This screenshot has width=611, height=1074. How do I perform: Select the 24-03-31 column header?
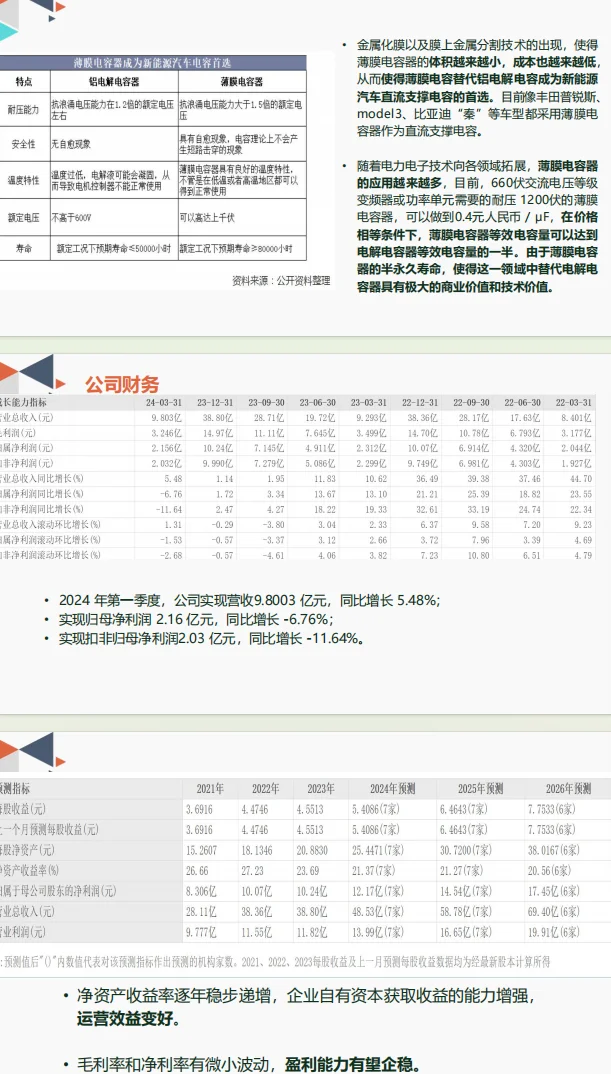[164, 402]
